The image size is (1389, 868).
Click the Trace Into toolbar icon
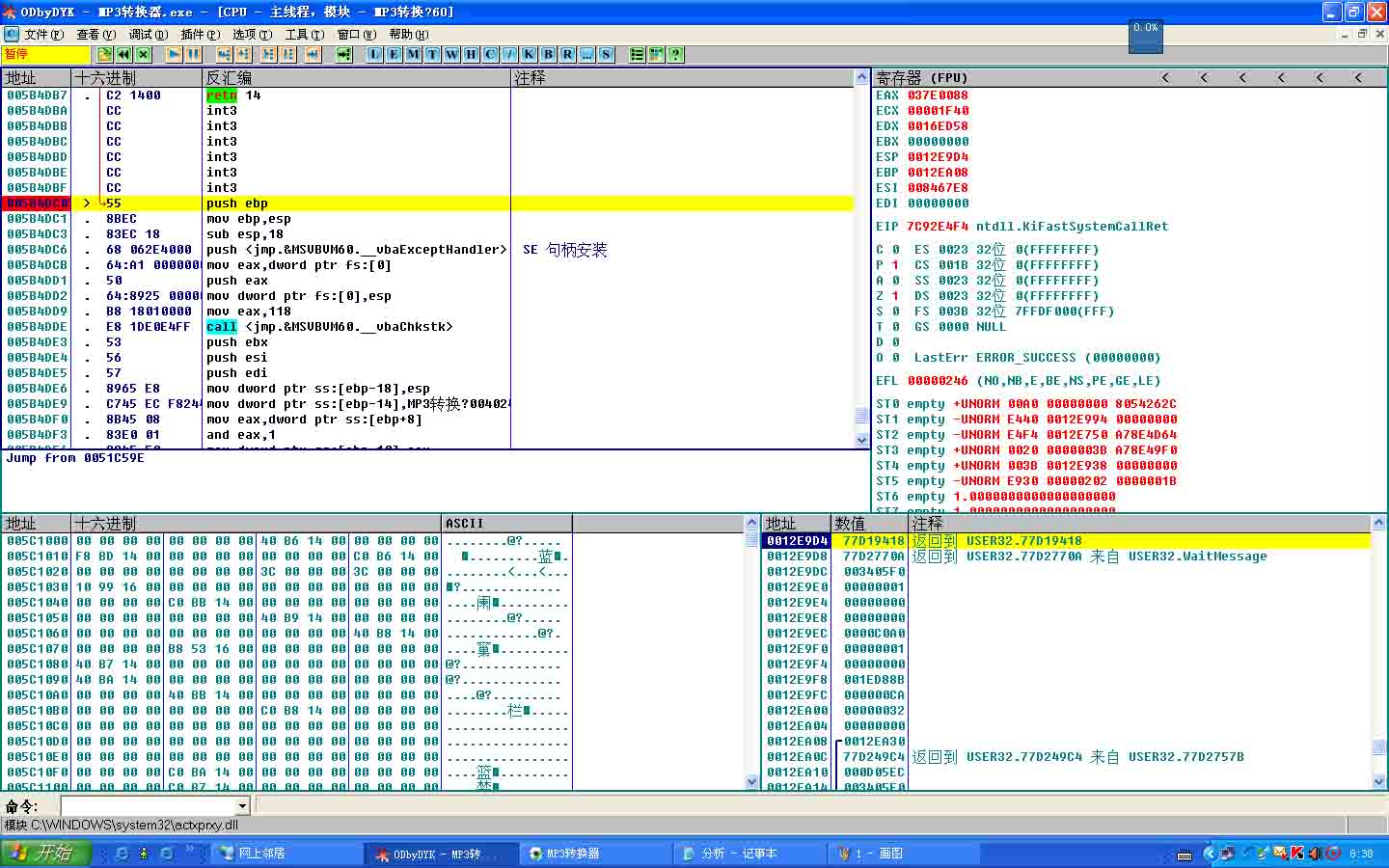268,55
